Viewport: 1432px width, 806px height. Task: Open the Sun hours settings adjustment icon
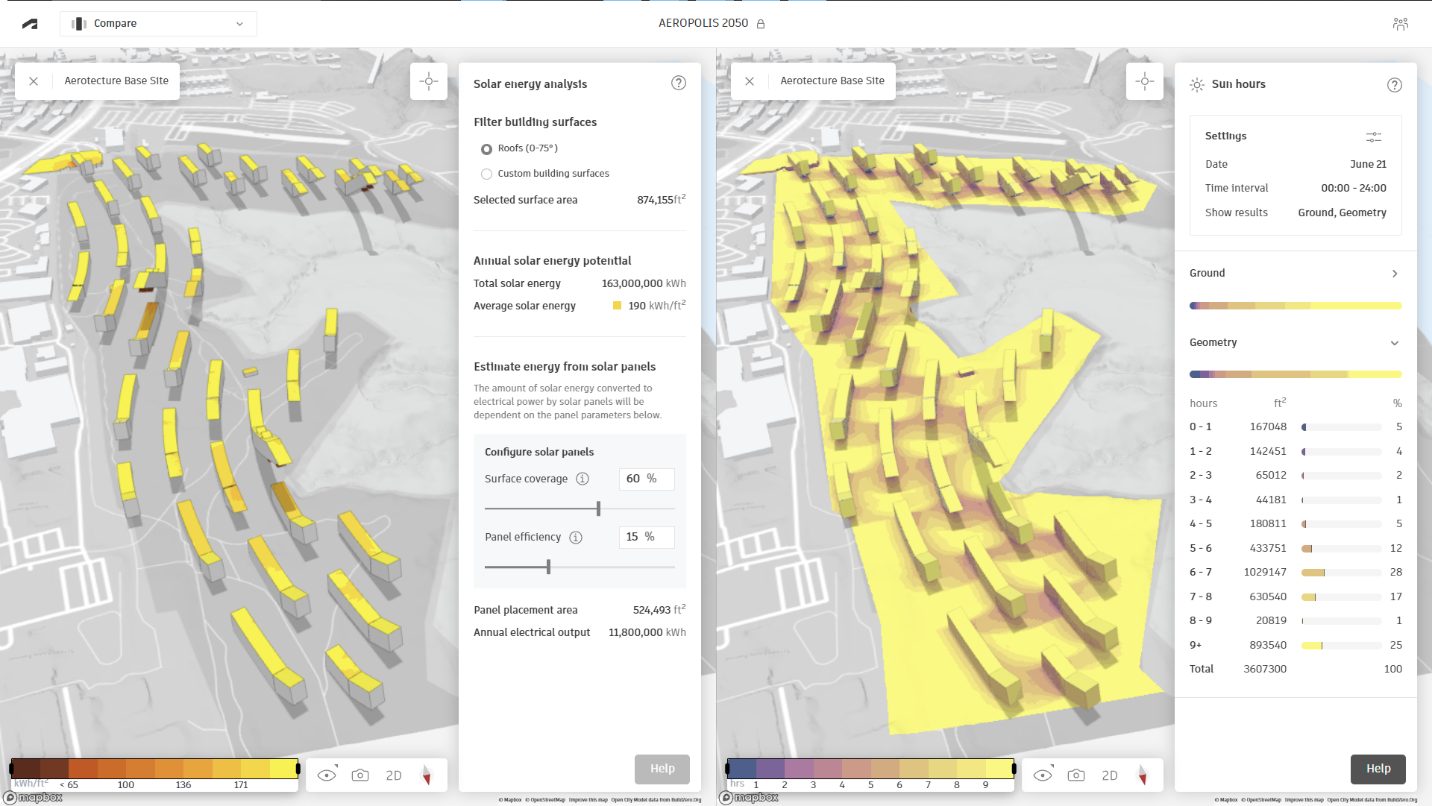coord(1373,136)
